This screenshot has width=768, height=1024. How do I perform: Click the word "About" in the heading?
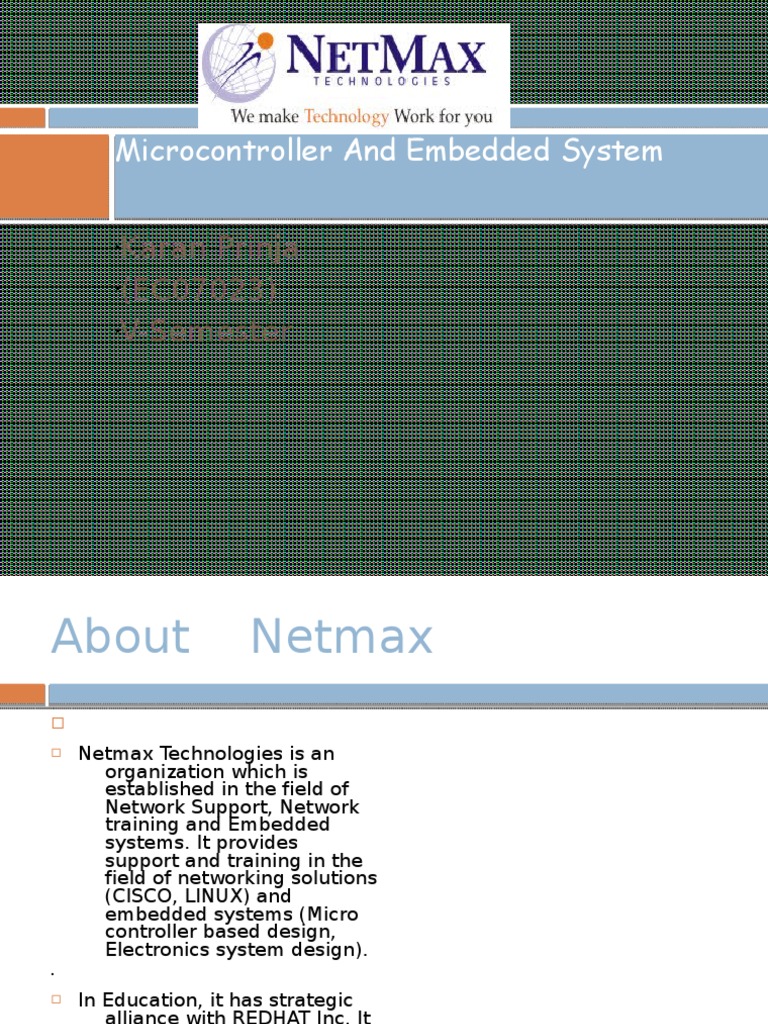pyautogui.click(x=121, y=635)
